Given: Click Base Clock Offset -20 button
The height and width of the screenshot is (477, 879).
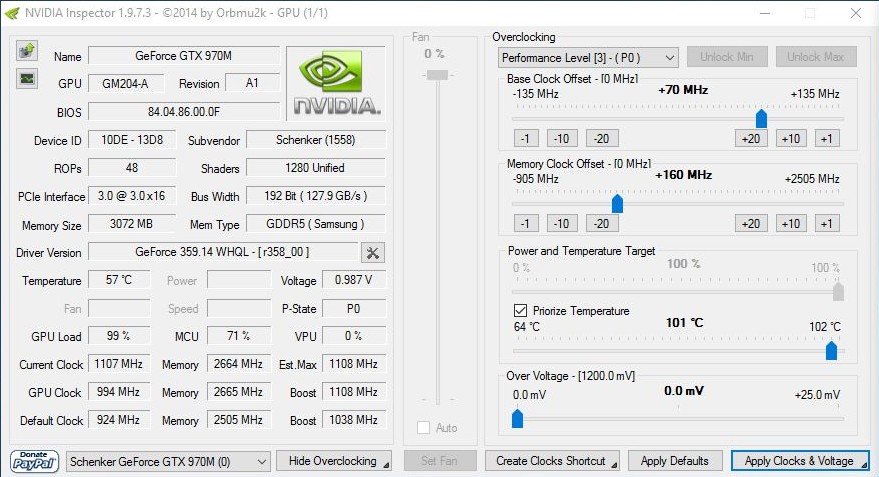Looking at the screenshot, I should click(602, 138).
